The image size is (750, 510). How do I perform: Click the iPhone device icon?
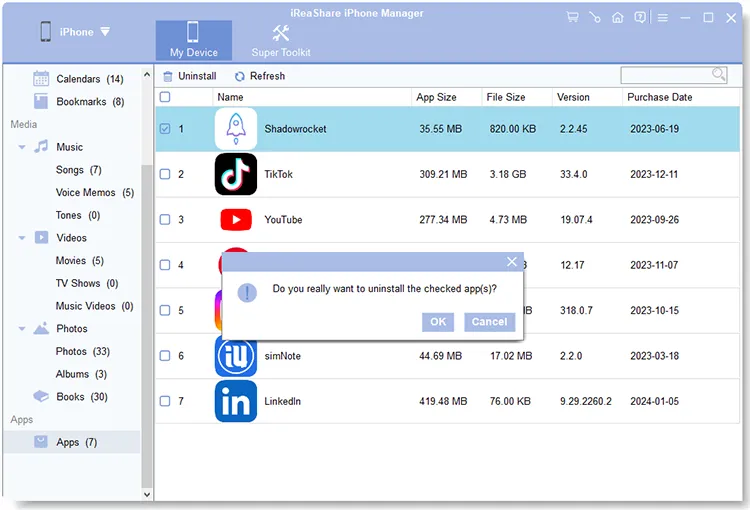(x=45, y=32)
